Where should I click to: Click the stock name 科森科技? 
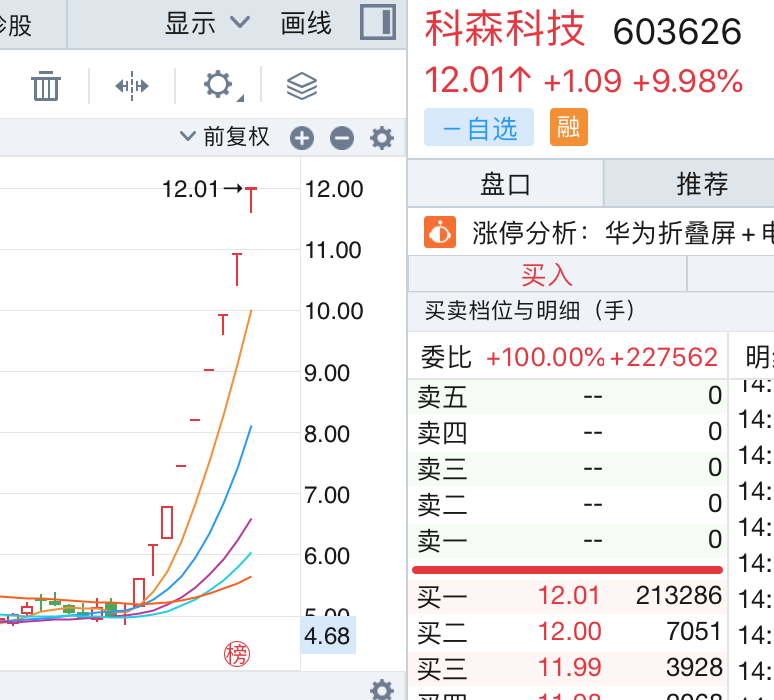(x=504, y=30)
